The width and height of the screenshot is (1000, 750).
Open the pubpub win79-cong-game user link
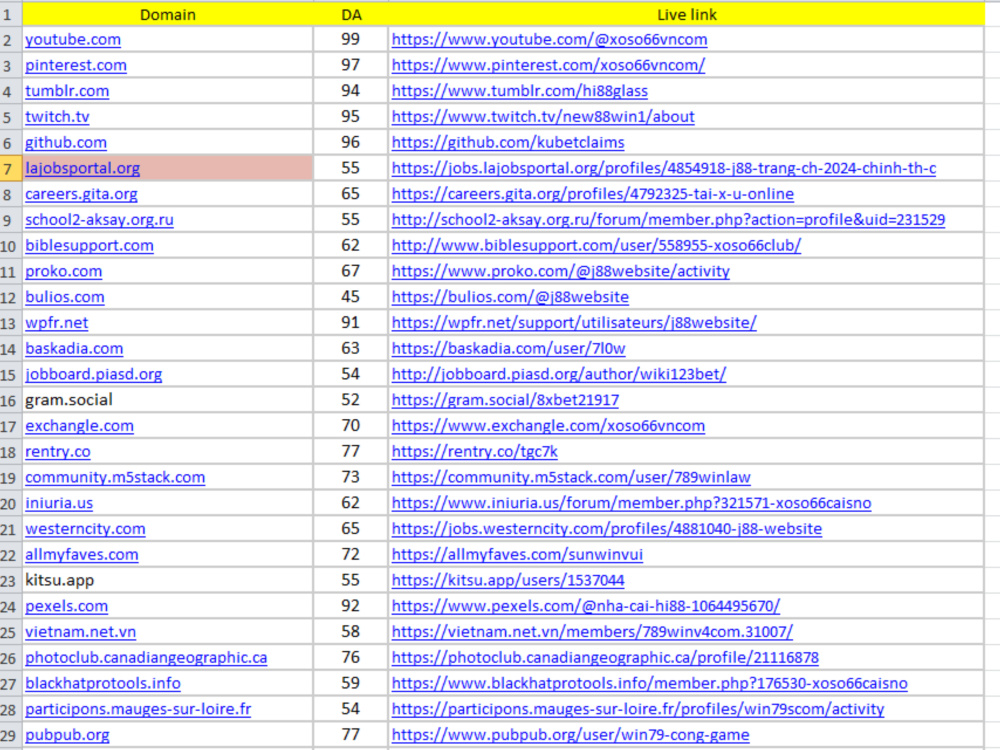click(x=570, y=735)
